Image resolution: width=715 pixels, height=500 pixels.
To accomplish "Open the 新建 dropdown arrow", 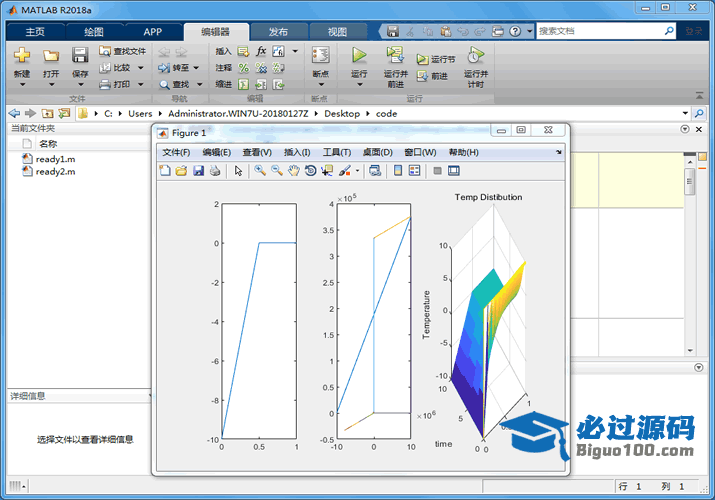I will pyautogui.click(x=21, y=85).
